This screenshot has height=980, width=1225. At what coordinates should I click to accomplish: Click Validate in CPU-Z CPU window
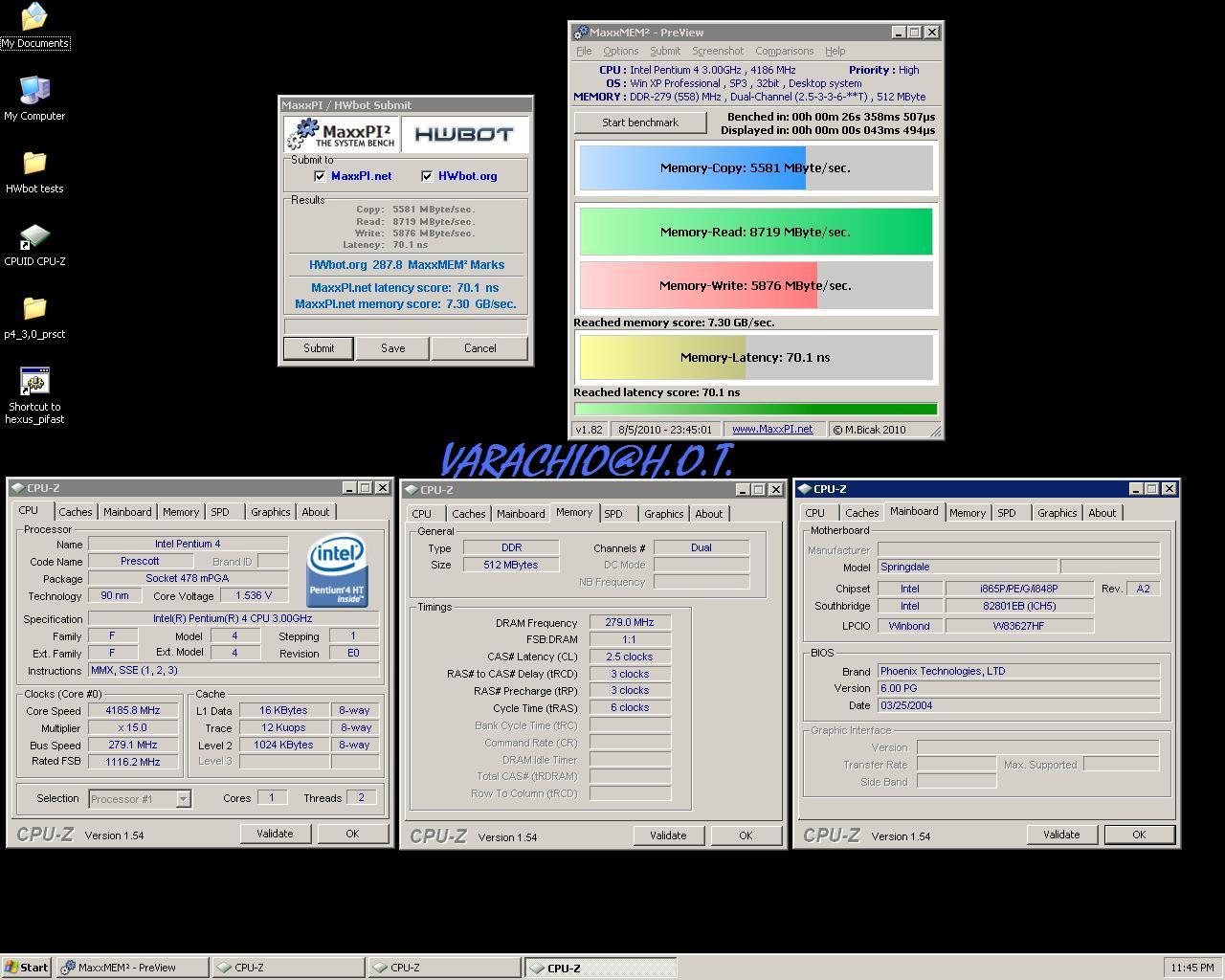pos(275,834)
